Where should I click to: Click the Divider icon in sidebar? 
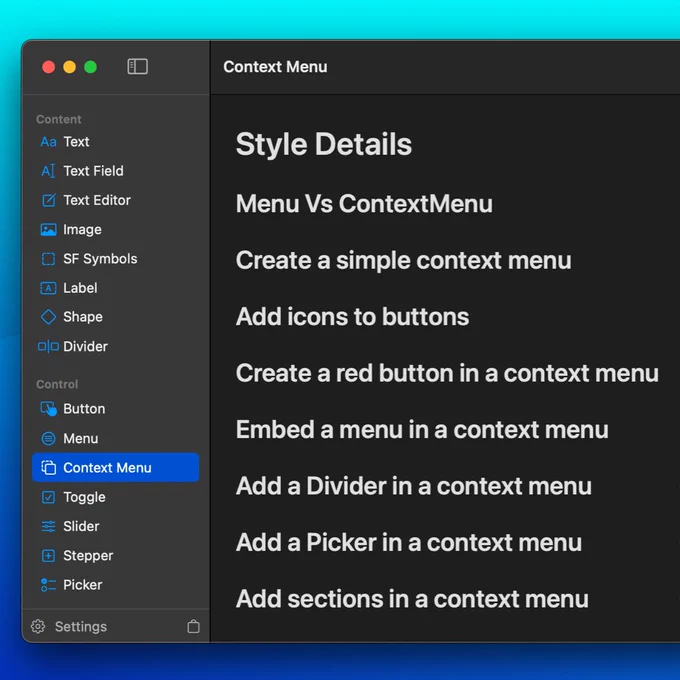tap(48, 347)
